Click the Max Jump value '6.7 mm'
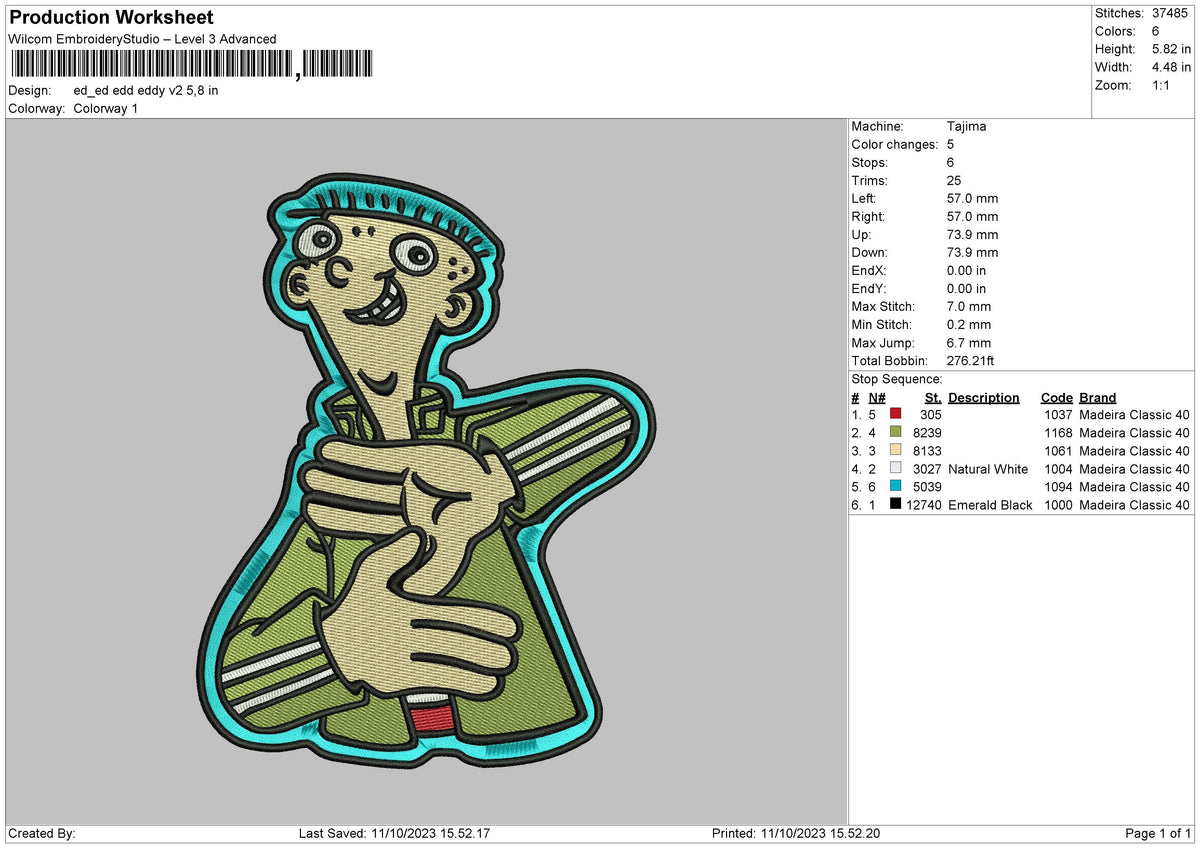Screen dimensions: 1200x848 tap(969, 342)
